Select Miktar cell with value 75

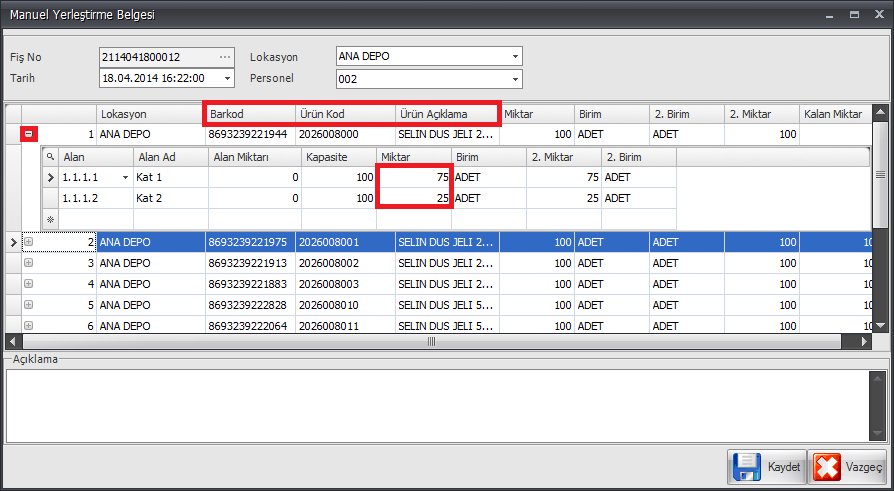[x=414, y=177]
